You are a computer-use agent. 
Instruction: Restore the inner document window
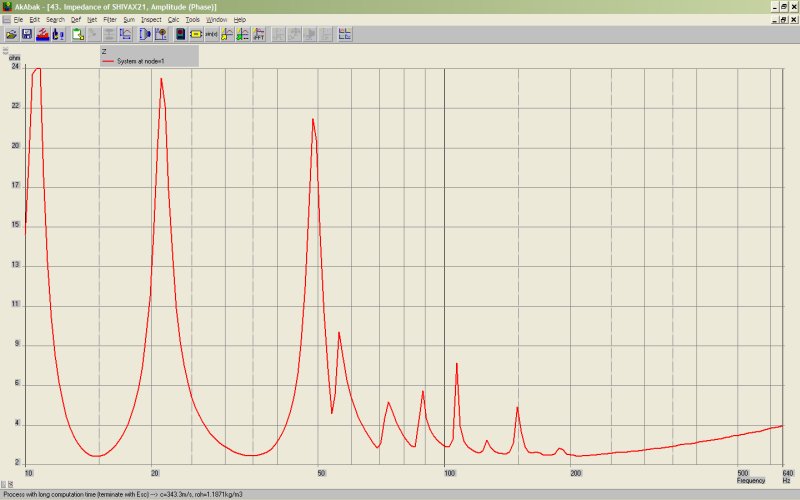(x=783, y=19)
